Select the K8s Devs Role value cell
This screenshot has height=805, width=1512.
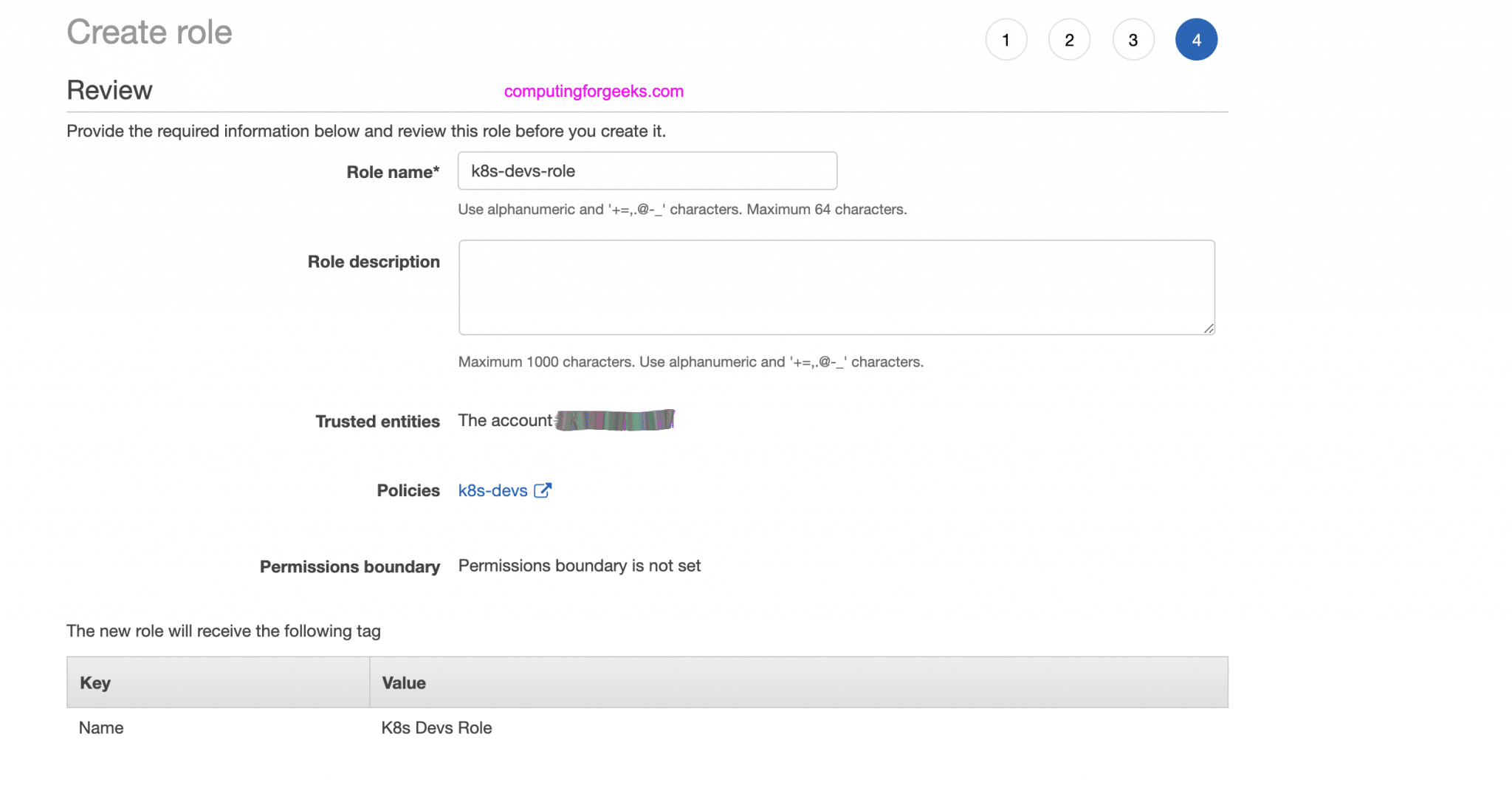436,727
